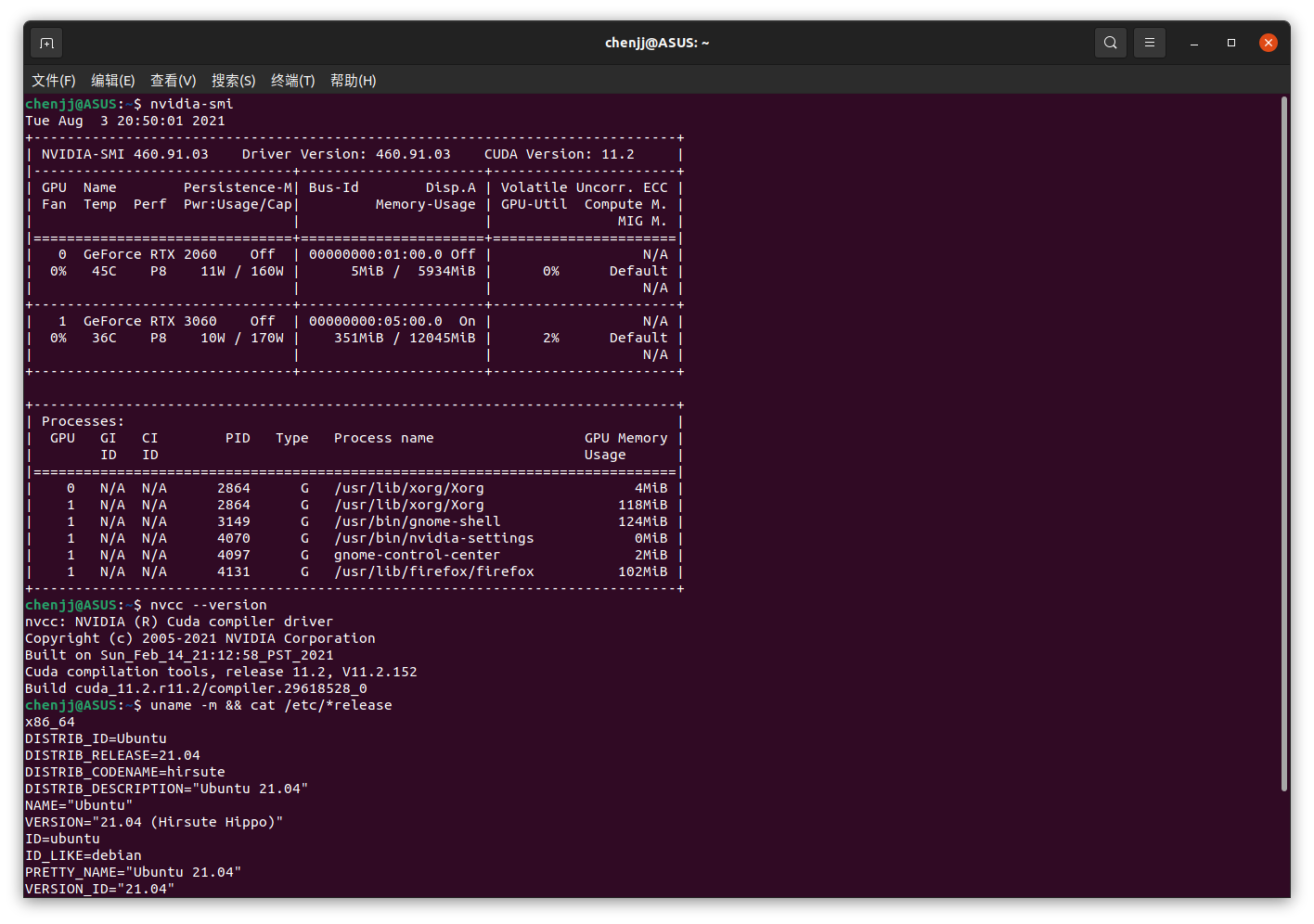Screen dimensions: 1314x924
Task: Click the Xorg process row using 4MiB
Action: tap(354, 488)
